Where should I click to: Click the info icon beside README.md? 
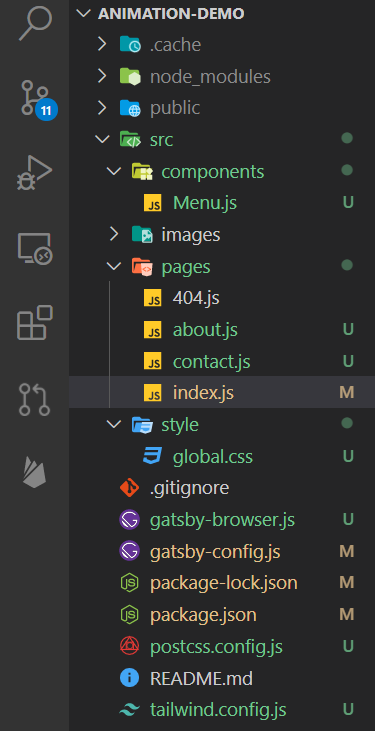pyautogui.click(x=130, y=678)
